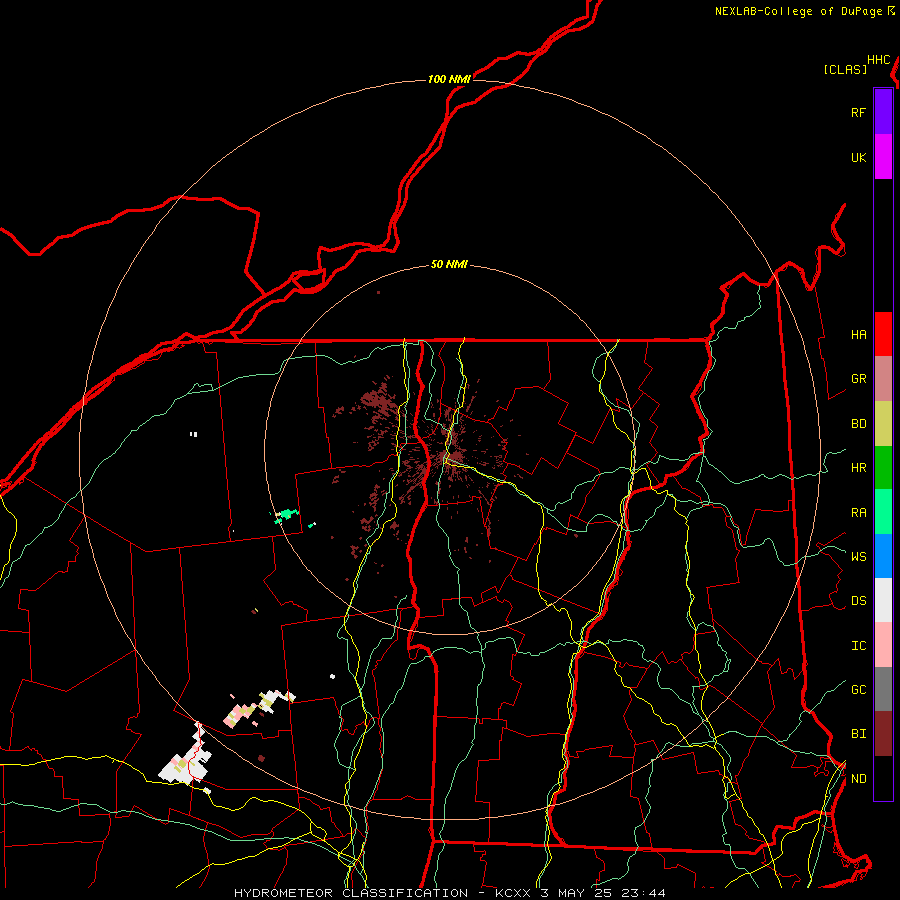The width and height of the screenshot is (900, 900).
Task: Click the 'WS' legend label
Action: pyautogui.click(x=858, y=556)
